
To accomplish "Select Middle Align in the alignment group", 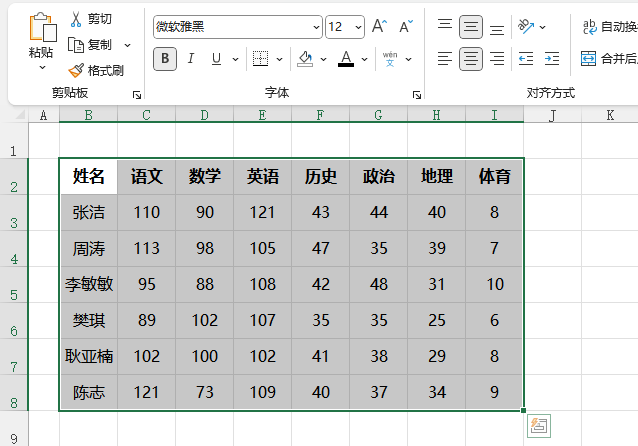I will tap(471, 27).
